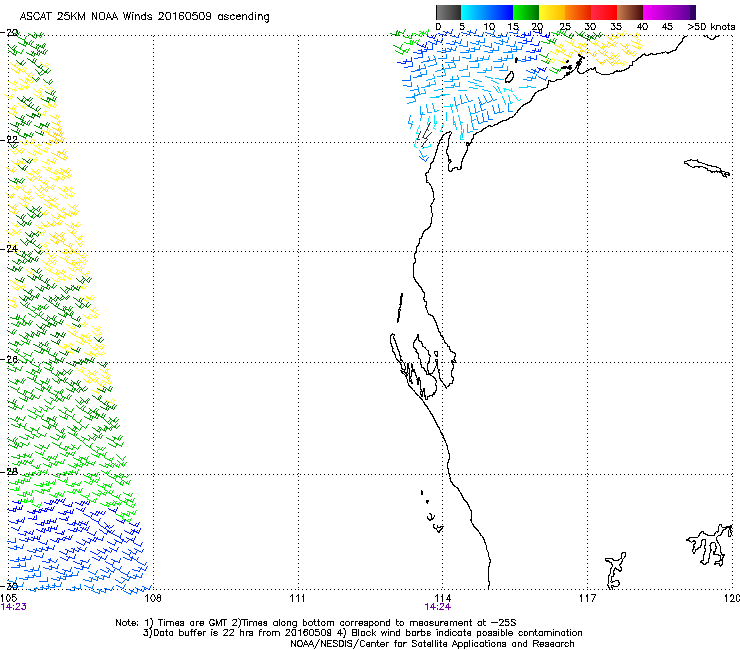Click the '117' longitude label
Screen dimensions: 740x650
coord(588,599)
